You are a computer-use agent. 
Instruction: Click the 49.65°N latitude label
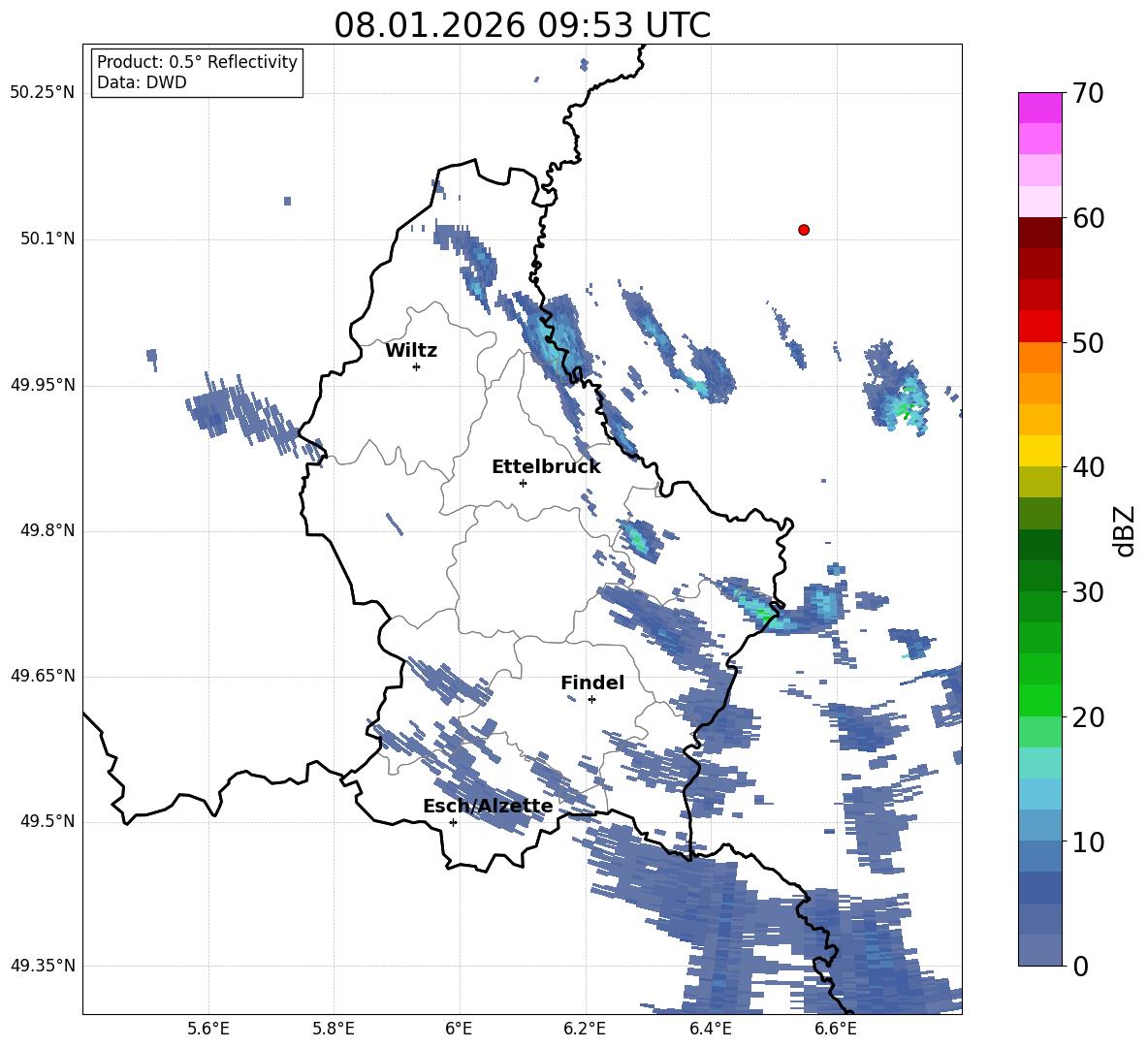click(x=43, y=676)
